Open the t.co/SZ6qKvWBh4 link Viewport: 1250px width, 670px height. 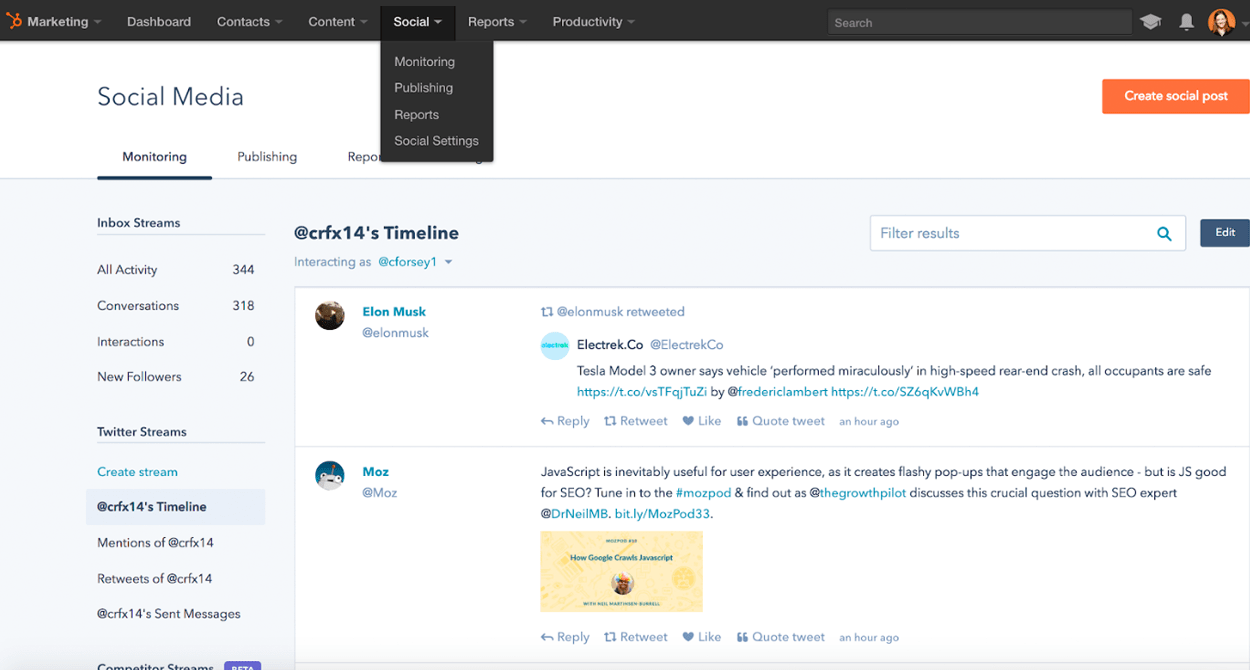tap(905, 392)
